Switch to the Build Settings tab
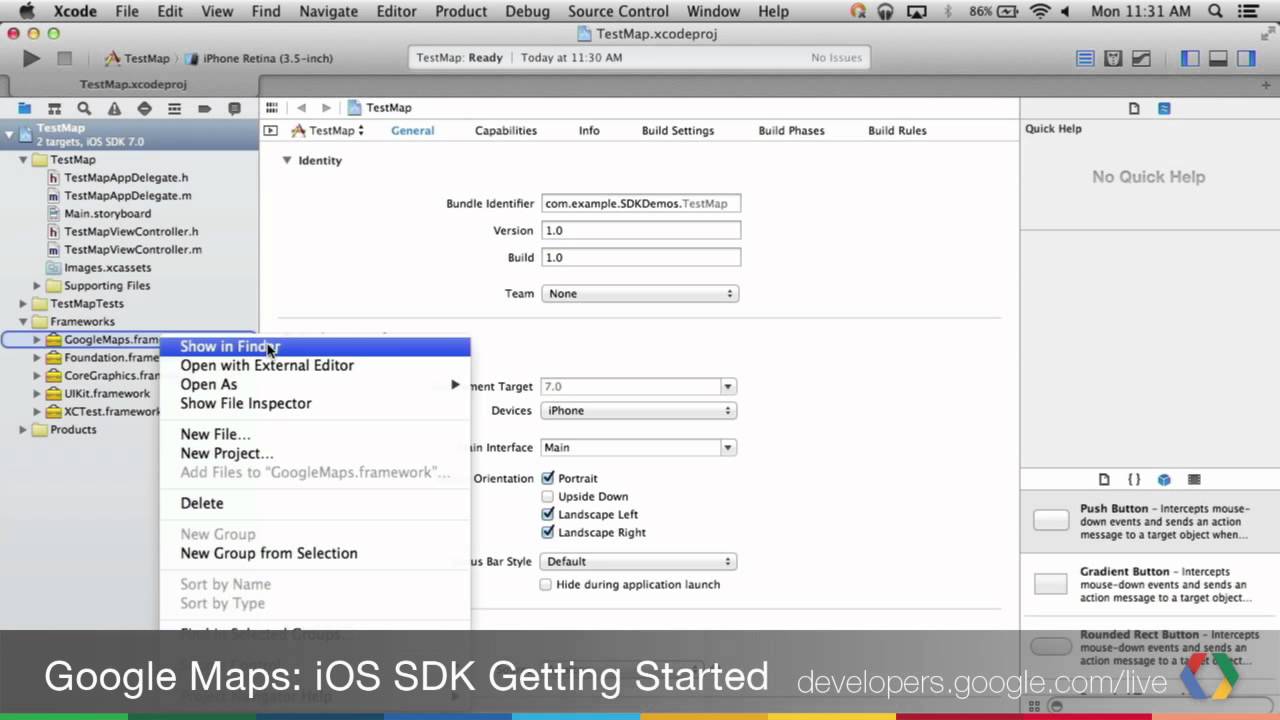1280x720 pixels. [678, 130]
